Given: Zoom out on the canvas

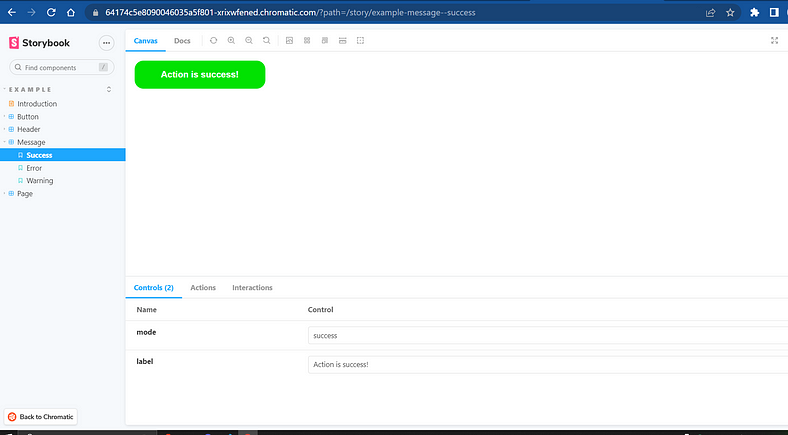Looking at the screenshot, I should point(249,41).
